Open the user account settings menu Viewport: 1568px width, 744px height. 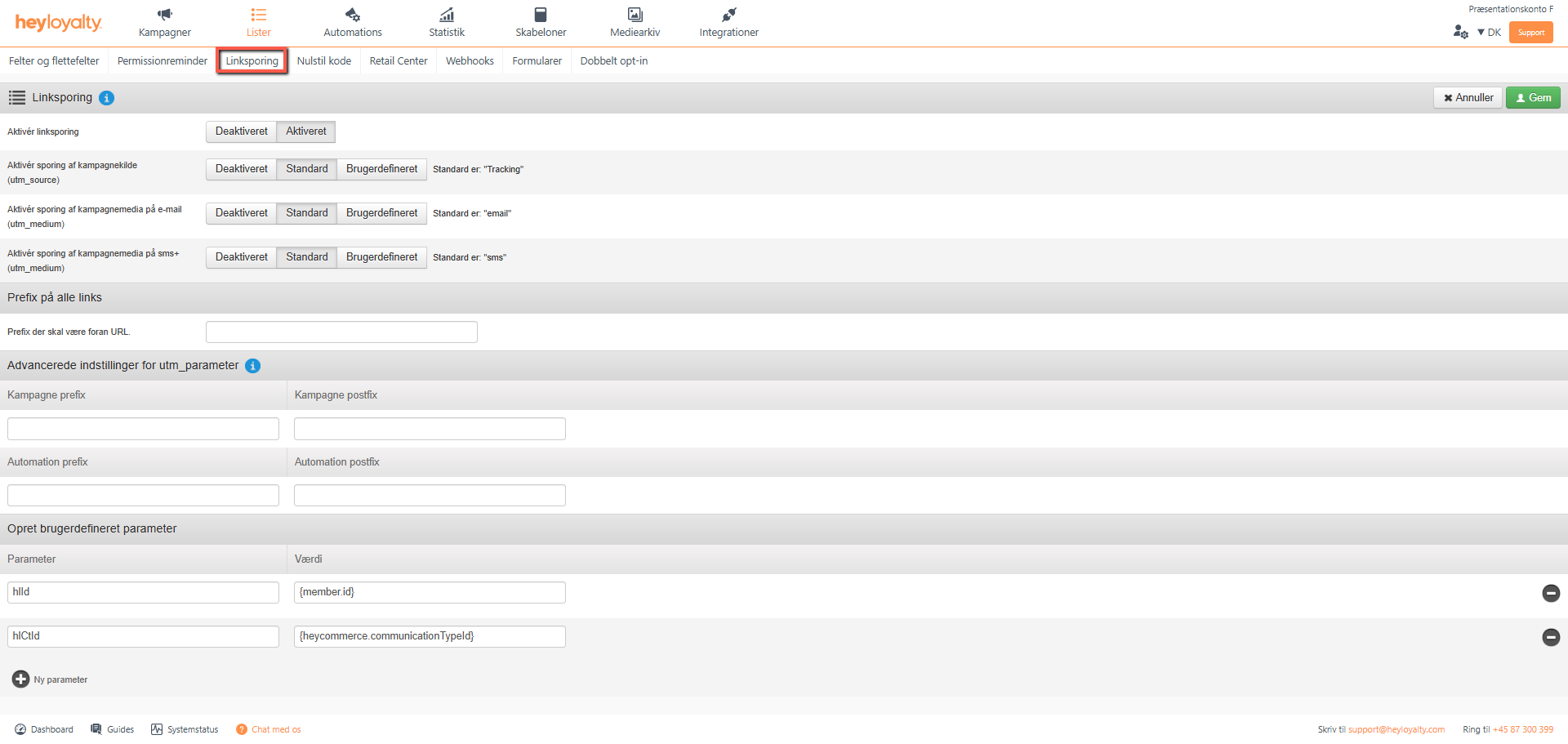(1460, 32)
